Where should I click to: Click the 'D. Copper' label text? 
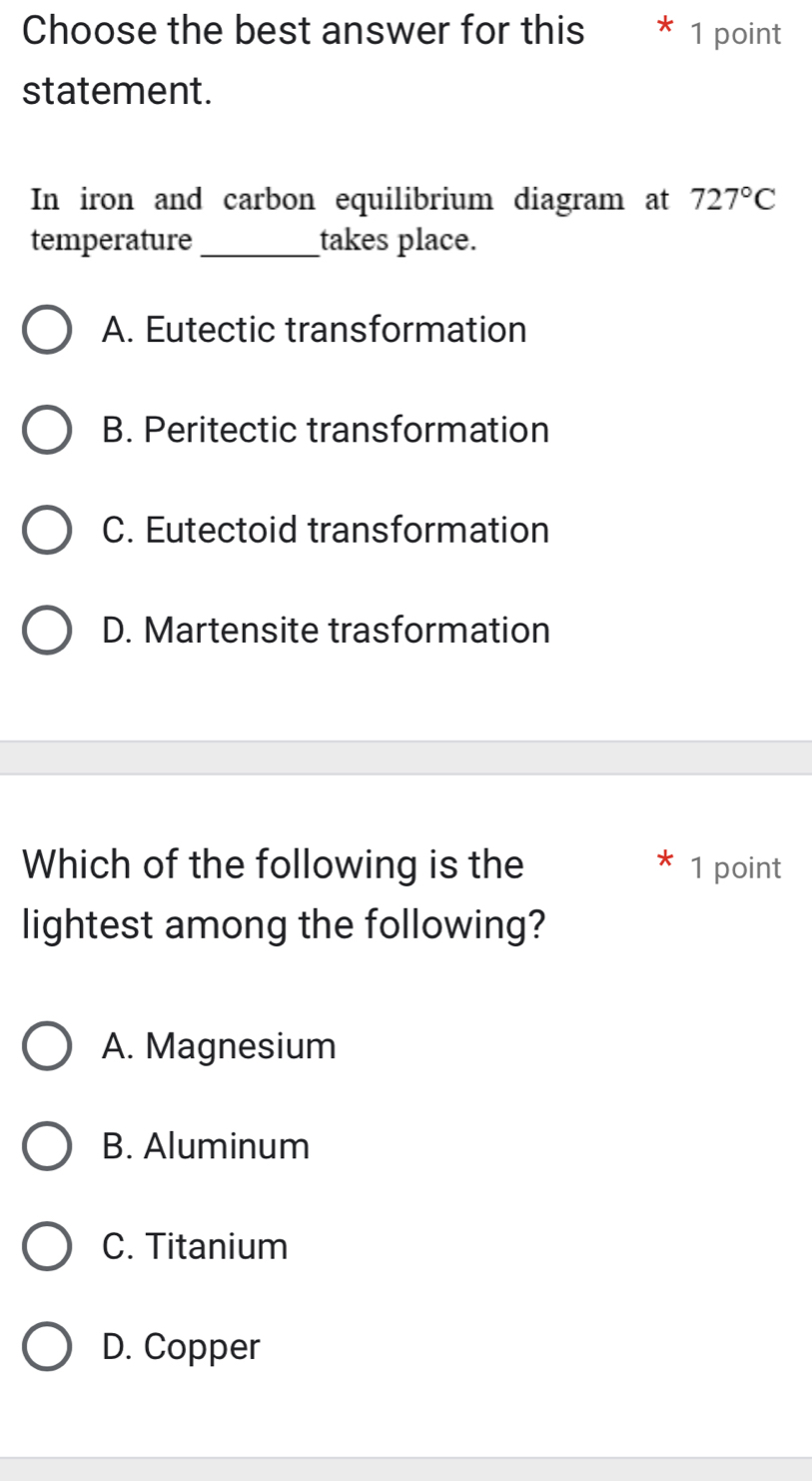[x=181, y=1347]
